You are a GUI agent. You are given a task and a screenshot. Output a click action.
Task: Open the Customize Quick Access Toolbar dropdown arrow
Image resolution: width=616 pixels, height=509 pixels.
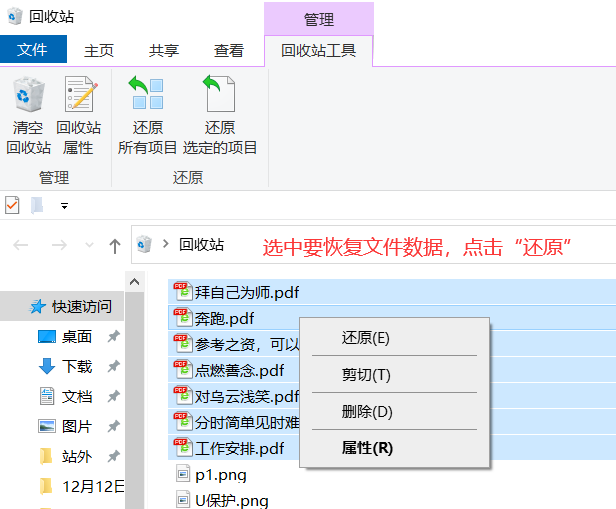[64, 205]
